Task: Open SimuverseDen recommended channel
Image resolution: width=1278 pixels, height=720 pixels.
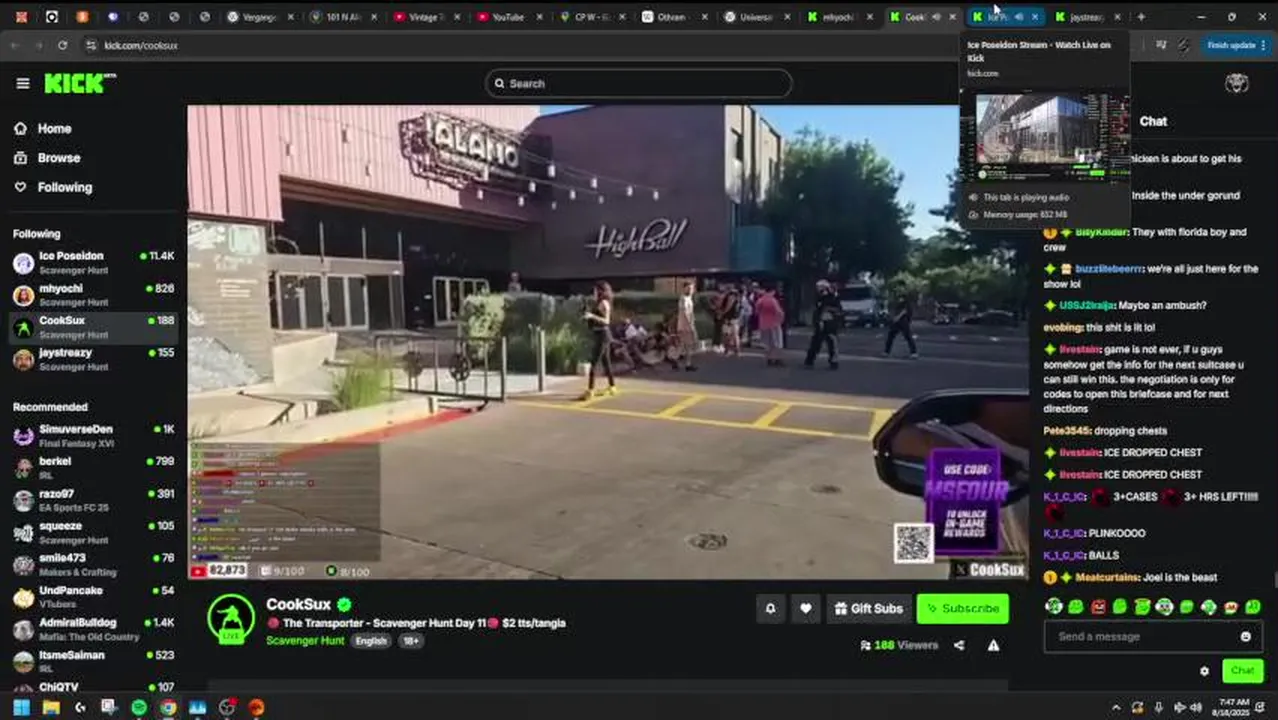Action: coord(94,435)
